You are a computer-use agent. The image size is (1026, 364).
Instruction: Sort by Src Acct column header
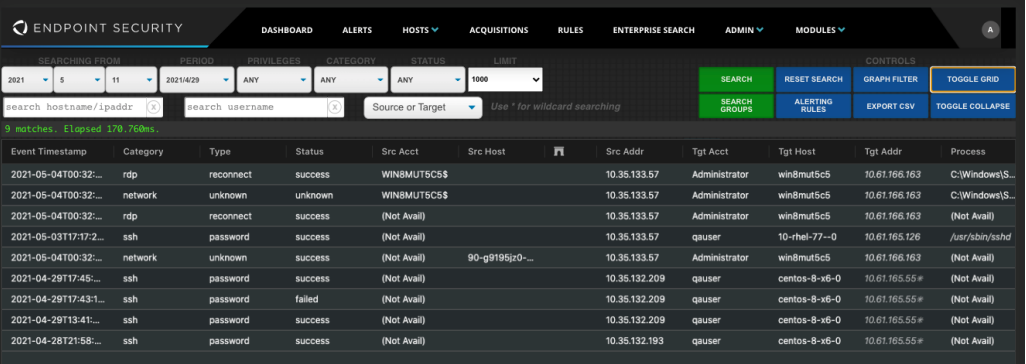(400, 151)
